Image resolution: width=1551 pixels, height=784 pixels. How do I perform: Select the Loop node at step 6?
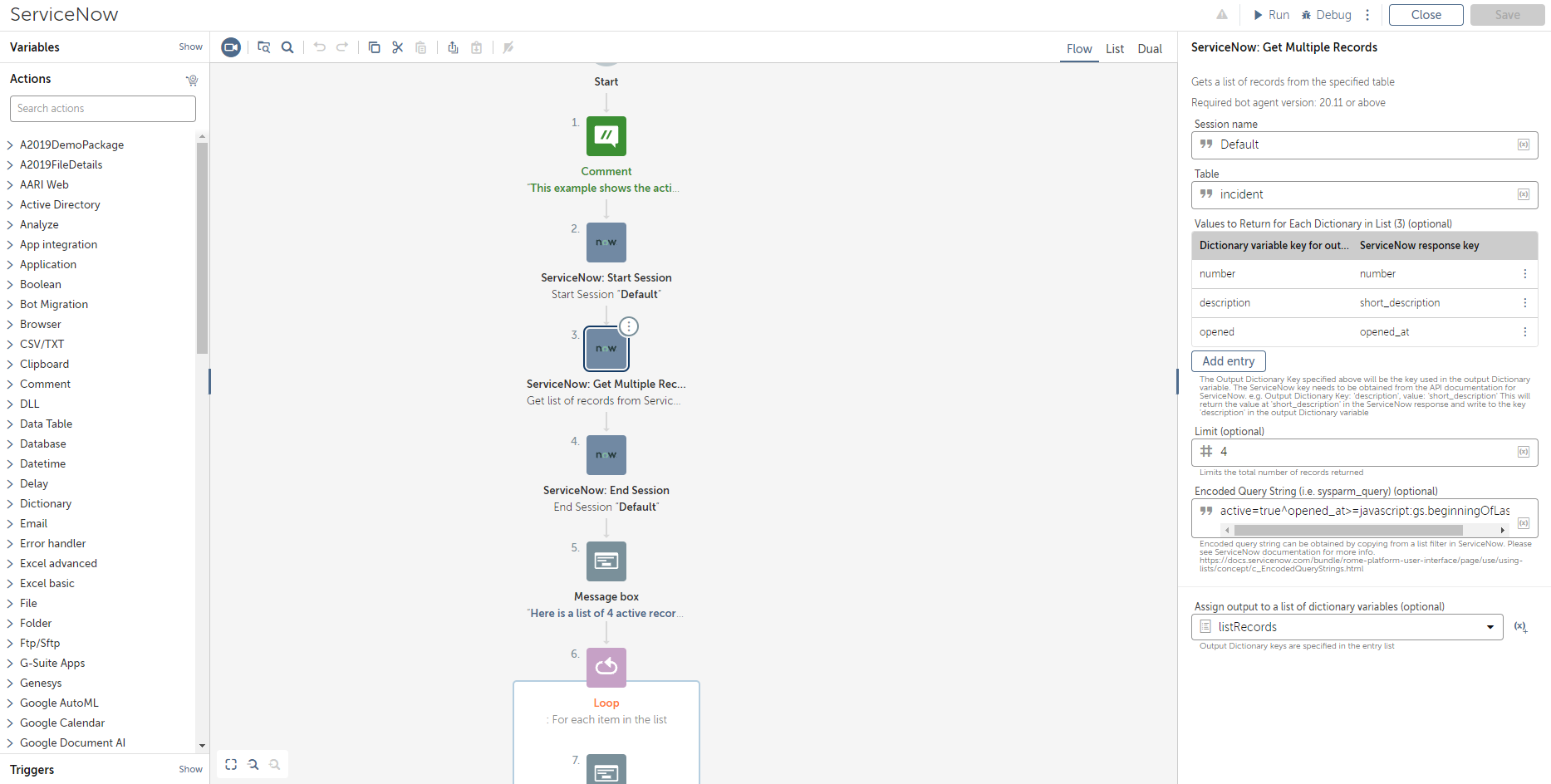point(606,668)
